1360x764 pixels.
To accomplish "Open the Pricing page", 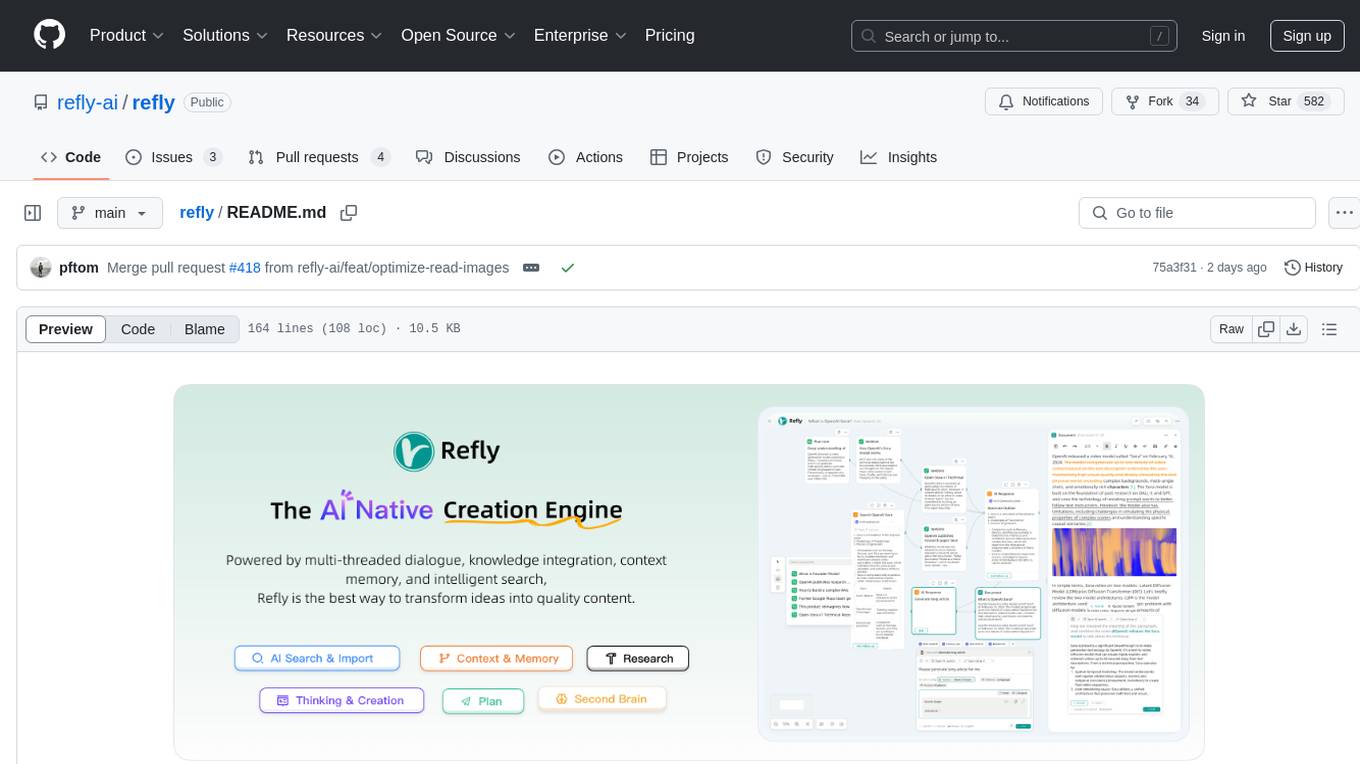I will click(670, 35).
